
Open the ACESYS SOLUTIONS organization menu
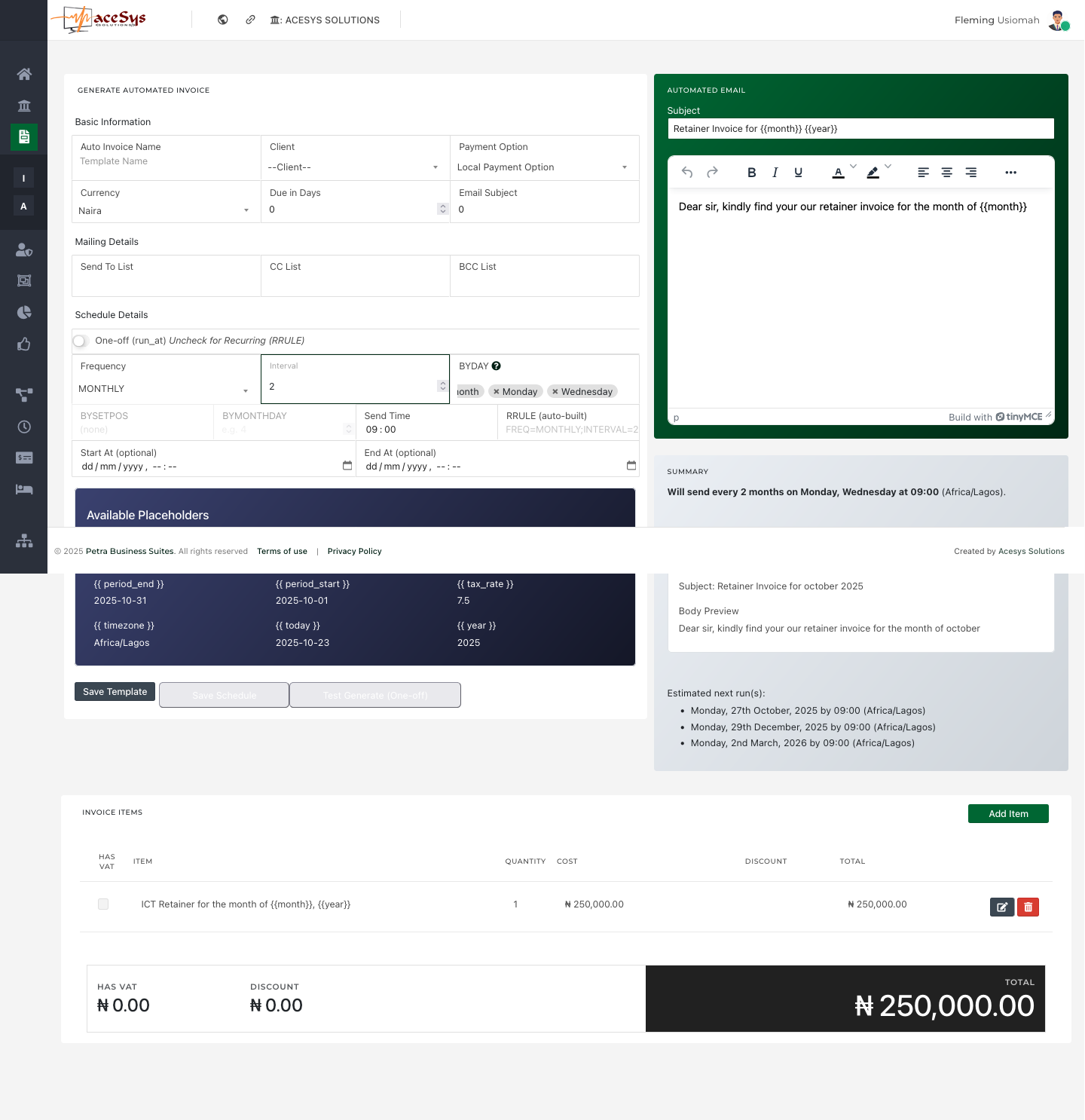click(x=325, y=20)
